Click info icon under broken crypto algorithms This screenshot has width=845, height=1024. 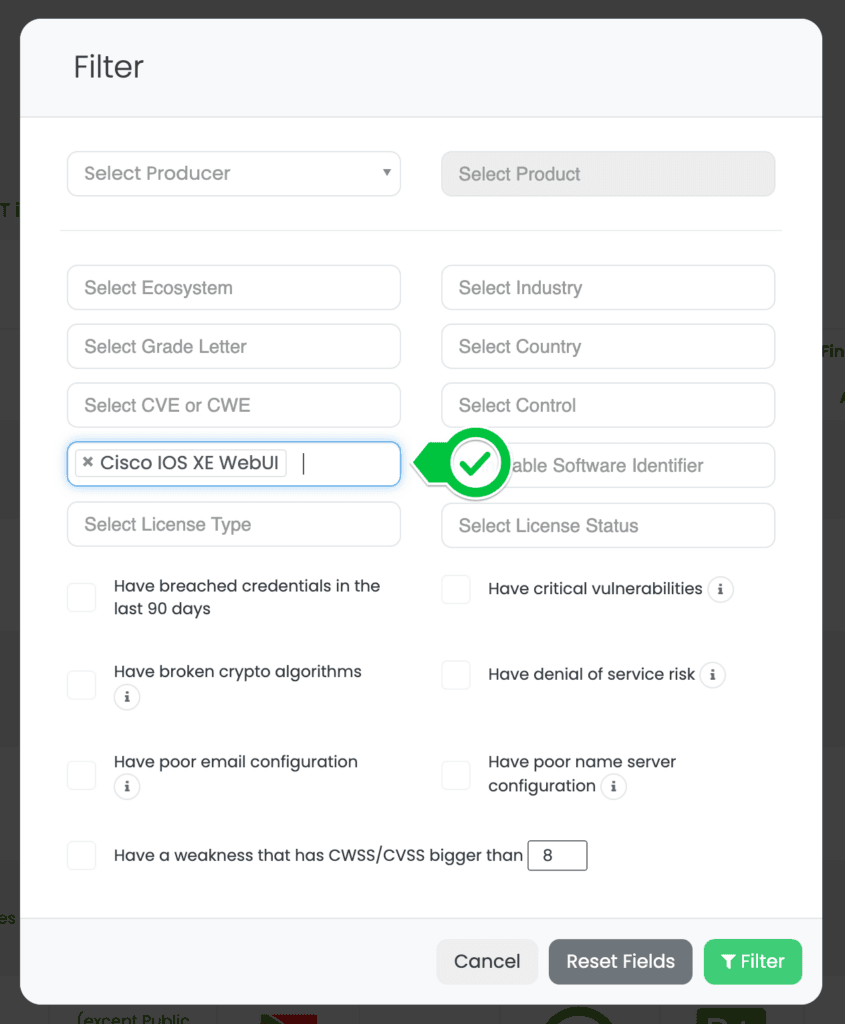[x=126, y=697]
